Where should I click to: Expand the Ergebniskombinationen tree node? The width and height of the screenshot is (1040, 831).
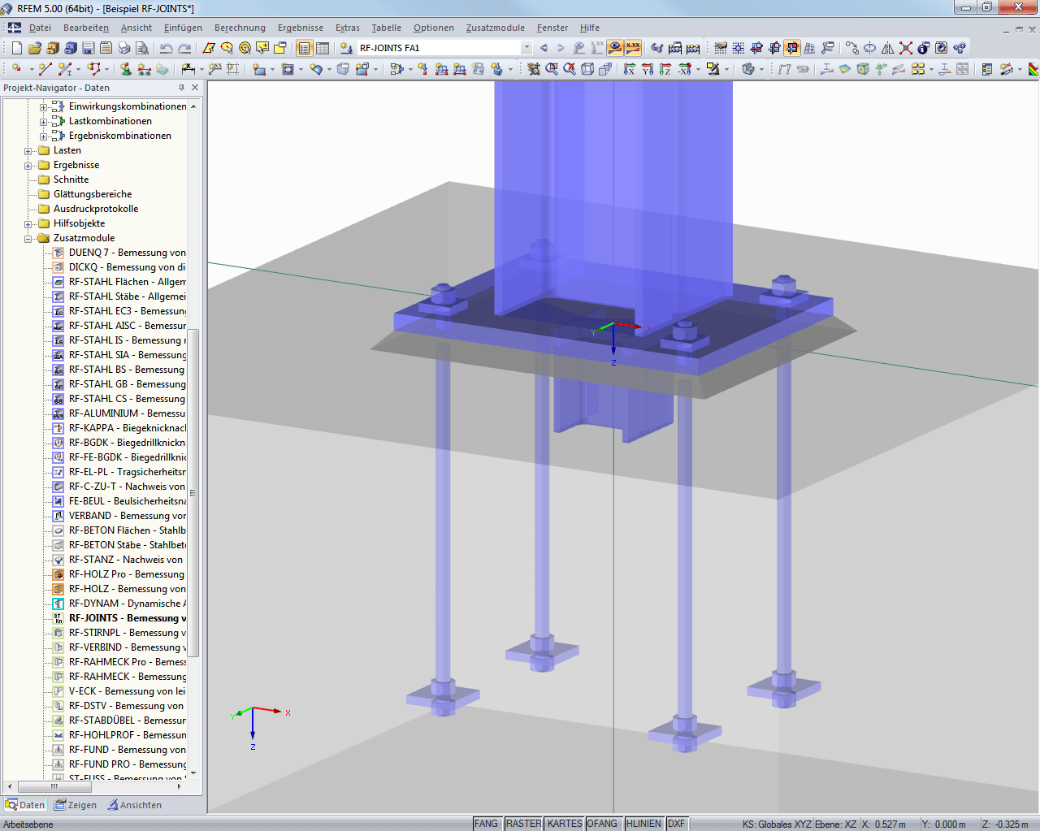coord(43,136)
